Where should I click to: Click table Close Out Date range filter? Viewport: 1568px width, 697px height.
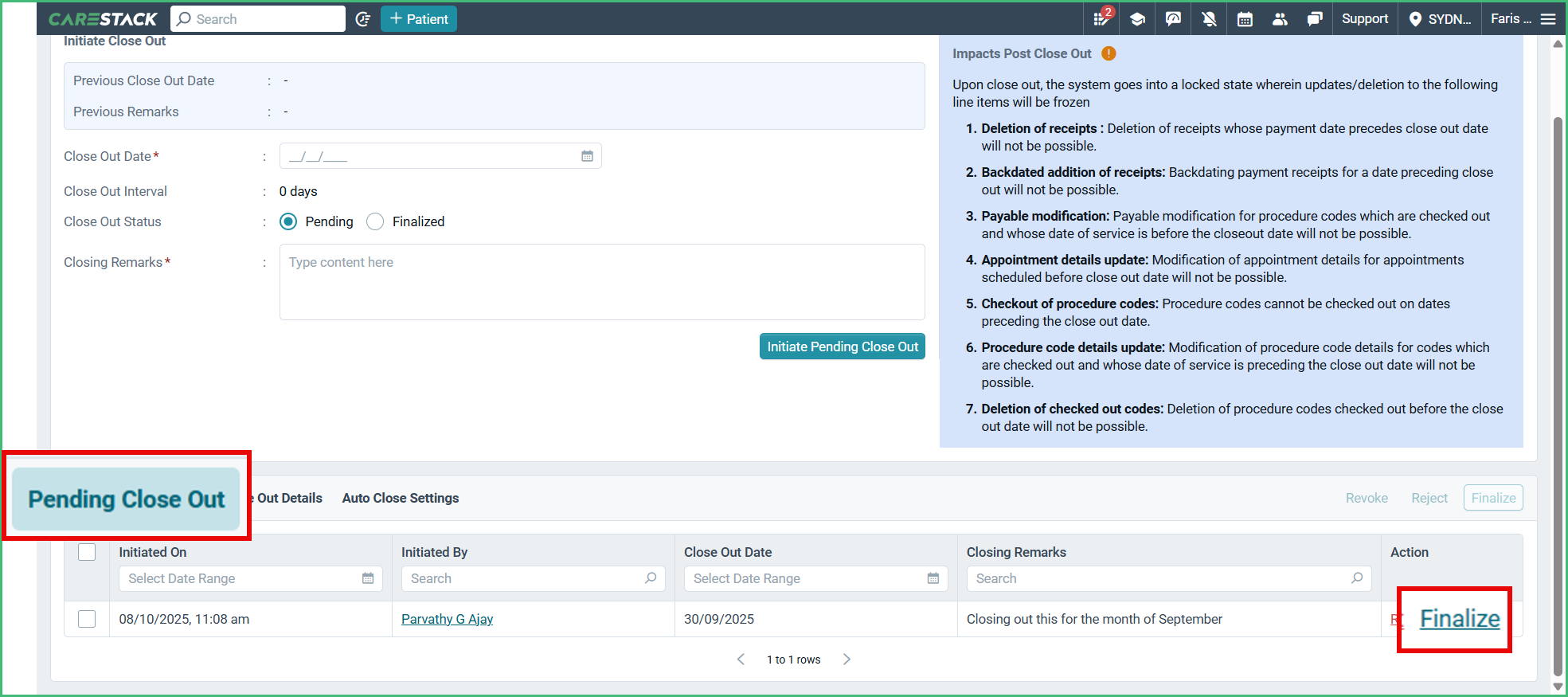tap(816, 578)
